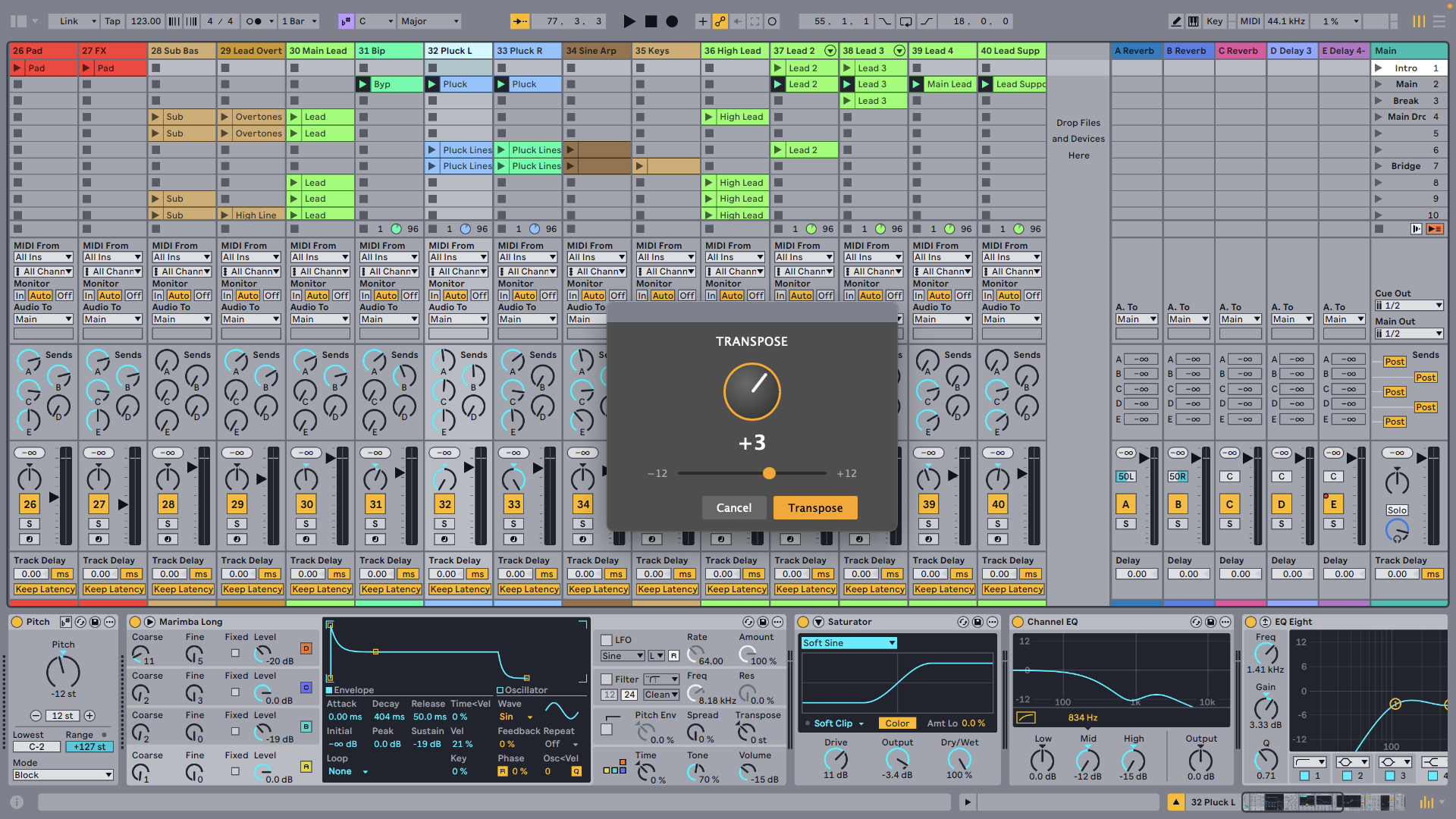
Task: Click the Arrangement Record button
Action: click(672, 21)
